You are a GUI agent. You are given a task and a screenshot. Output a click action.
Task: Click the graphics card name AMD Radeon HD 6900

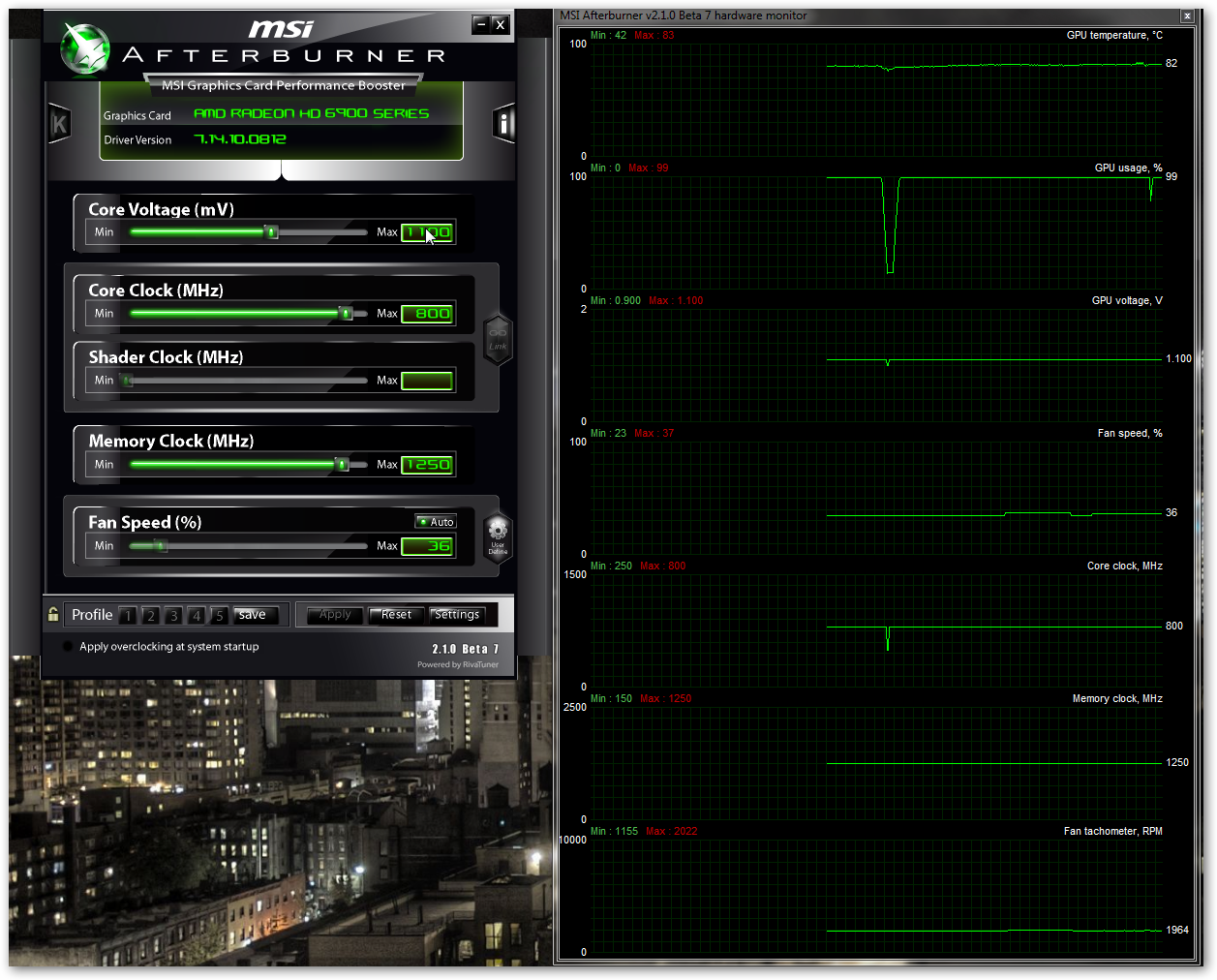311,113
